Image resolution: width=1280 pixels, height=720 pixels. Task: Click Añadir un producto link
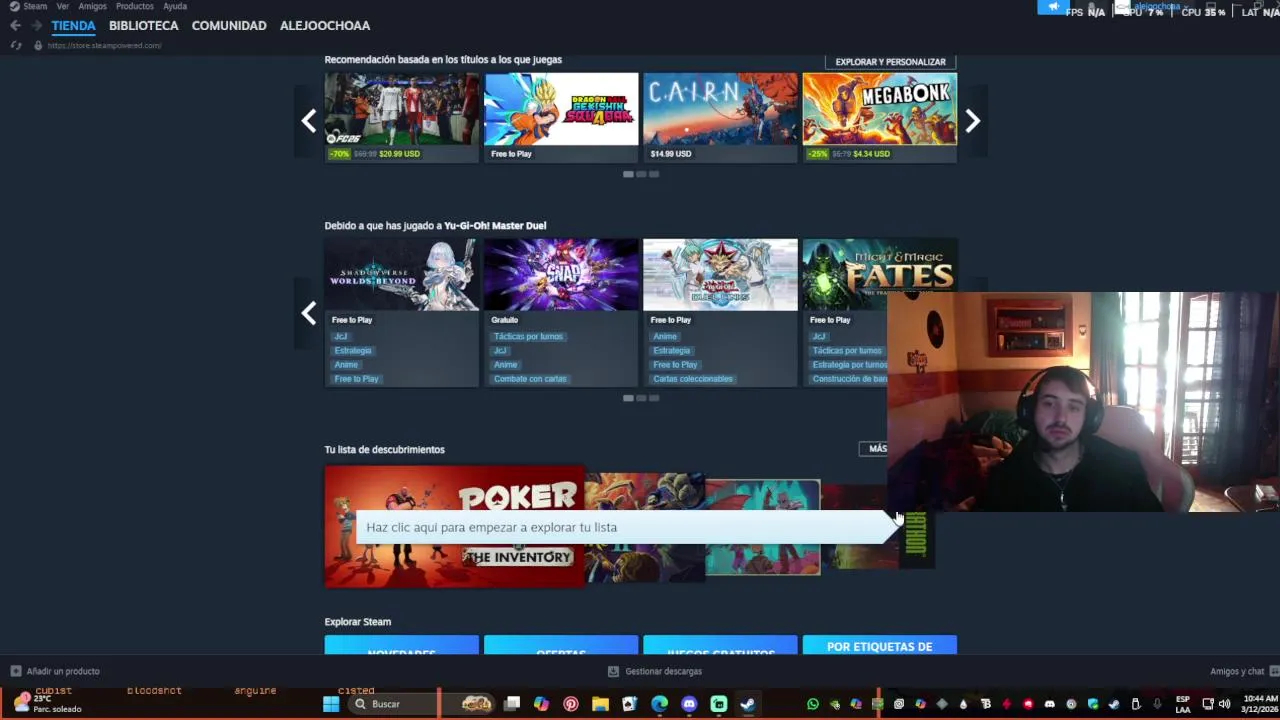[63, 671]
